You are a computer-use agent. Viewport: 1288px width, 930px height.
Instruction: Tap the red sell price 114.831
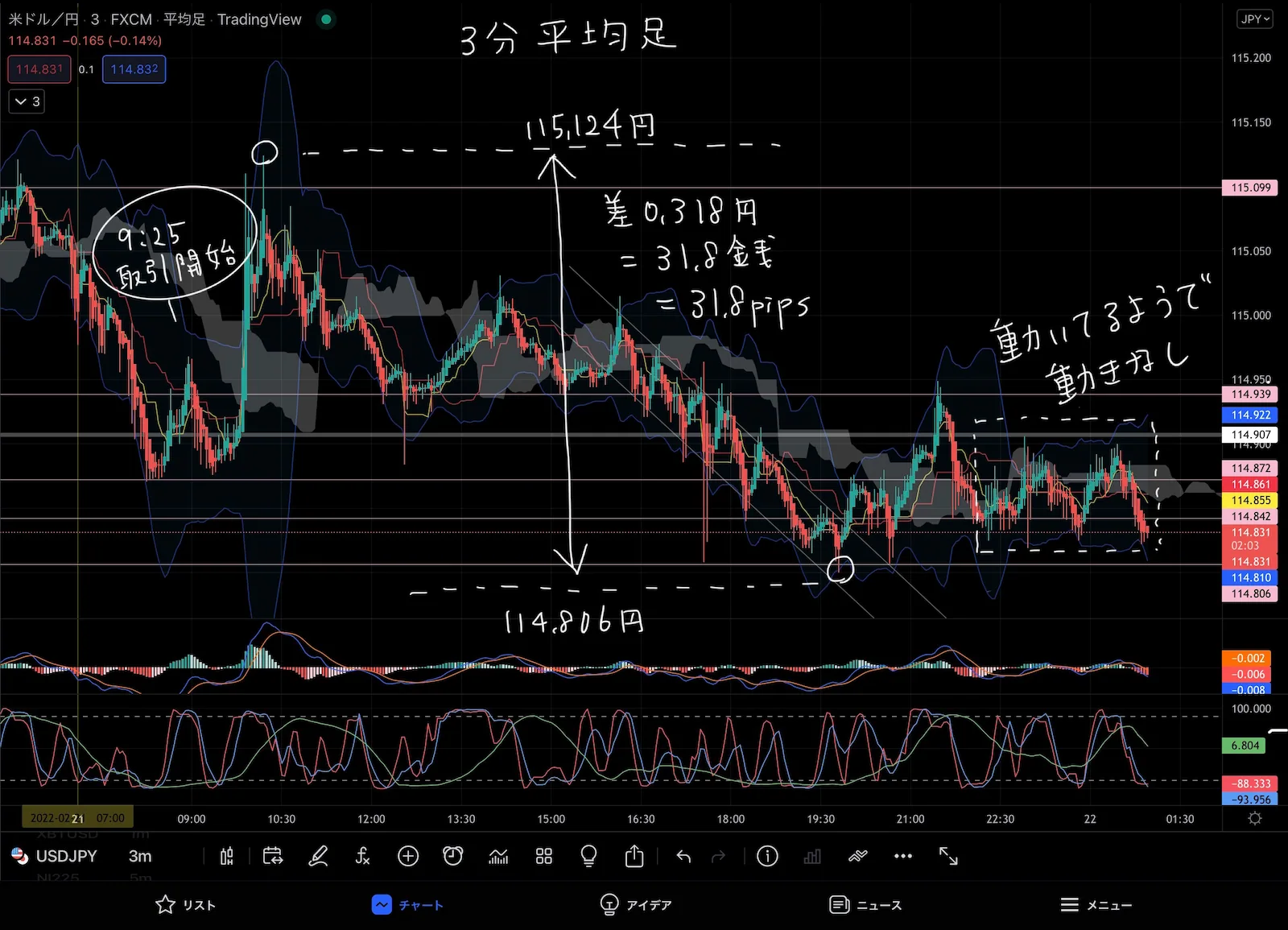pos(39,69)
